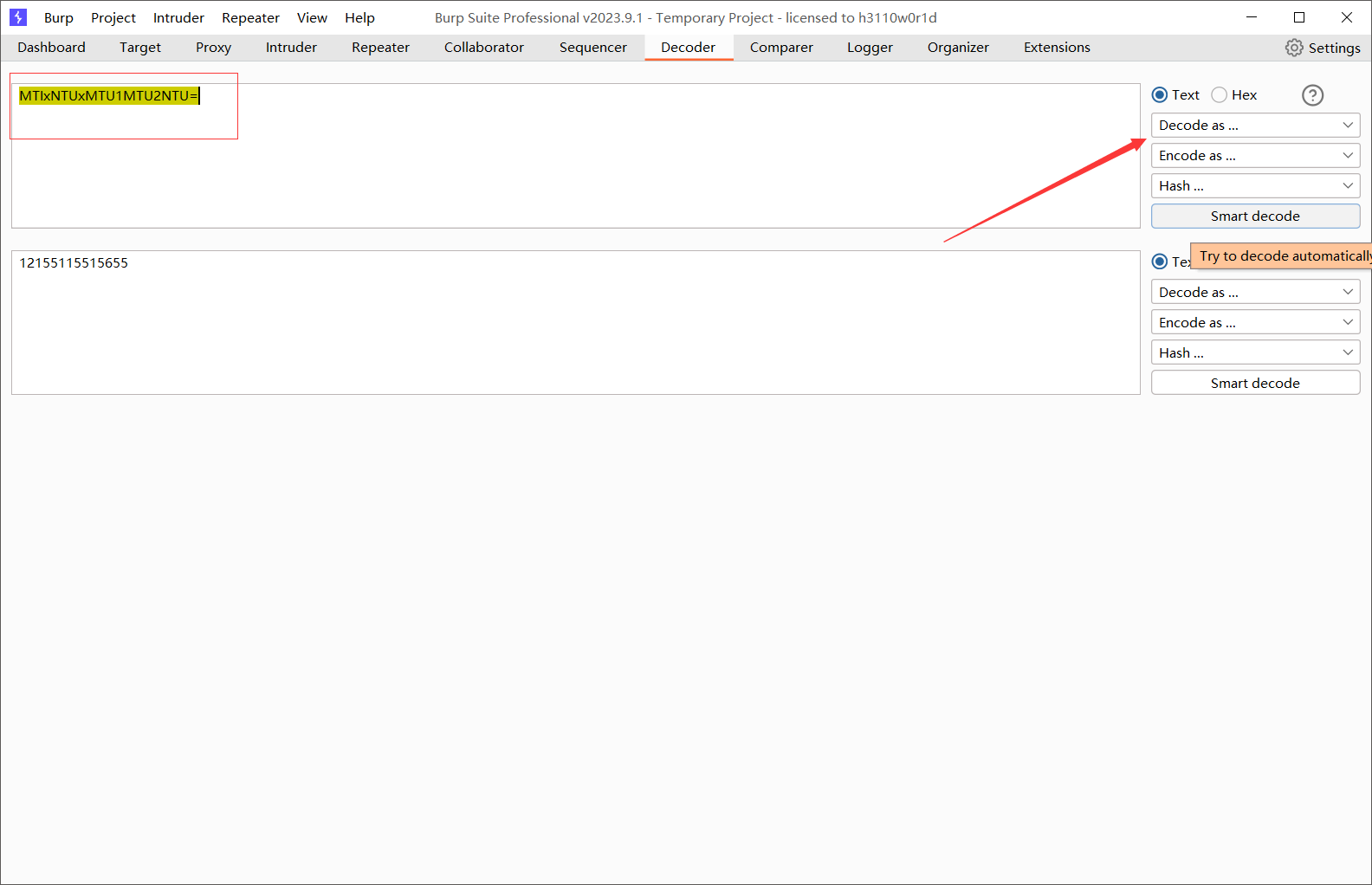1372x885 pixels.
Task: Open the Project menu
Action: click(113, 17)
